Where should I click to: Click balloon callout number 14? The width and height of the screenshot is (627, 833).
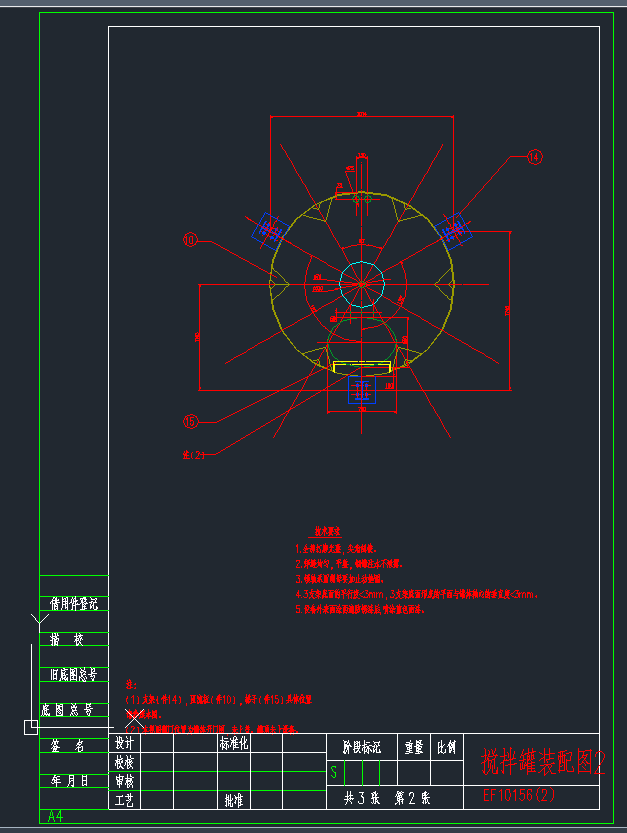(x=534, y=157)
